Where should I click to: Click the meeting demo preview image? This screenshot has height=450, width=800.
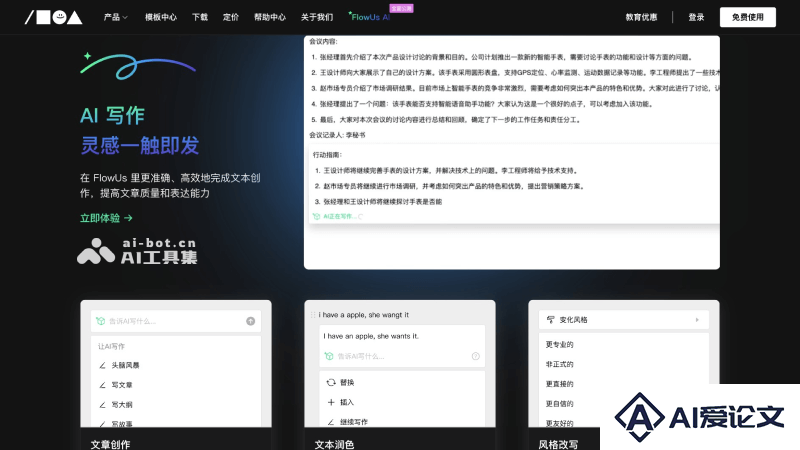click(x=512, y=152)
